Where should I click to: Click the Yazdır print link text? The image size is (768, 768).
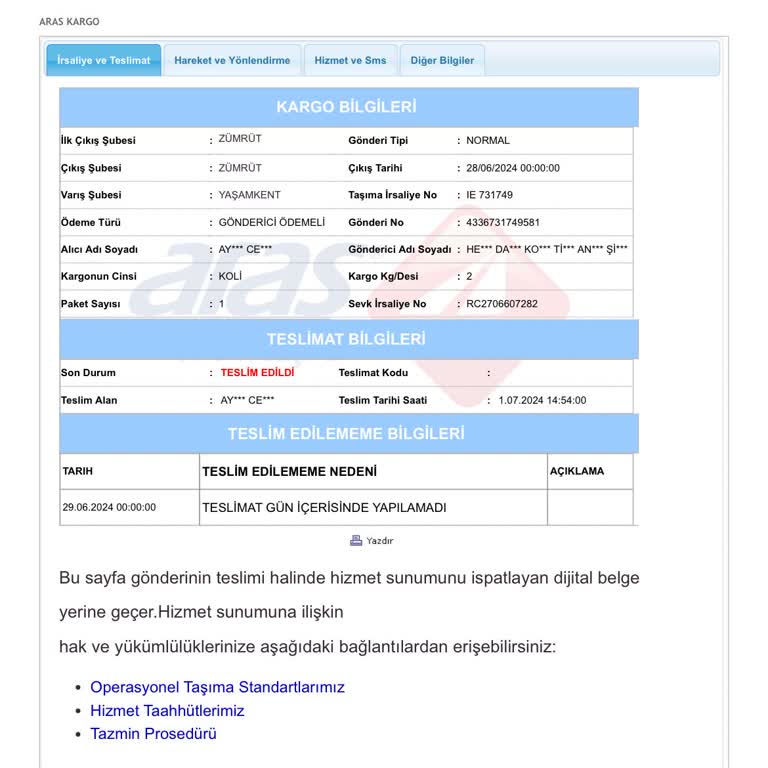click(380, 541)
